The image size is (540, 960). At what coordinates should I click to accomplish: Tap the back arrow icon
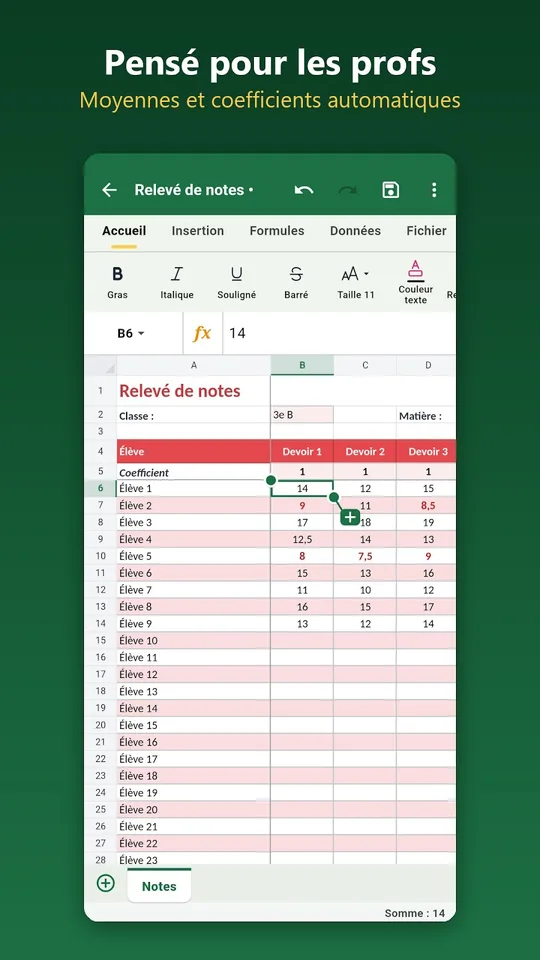coord(109,190)
